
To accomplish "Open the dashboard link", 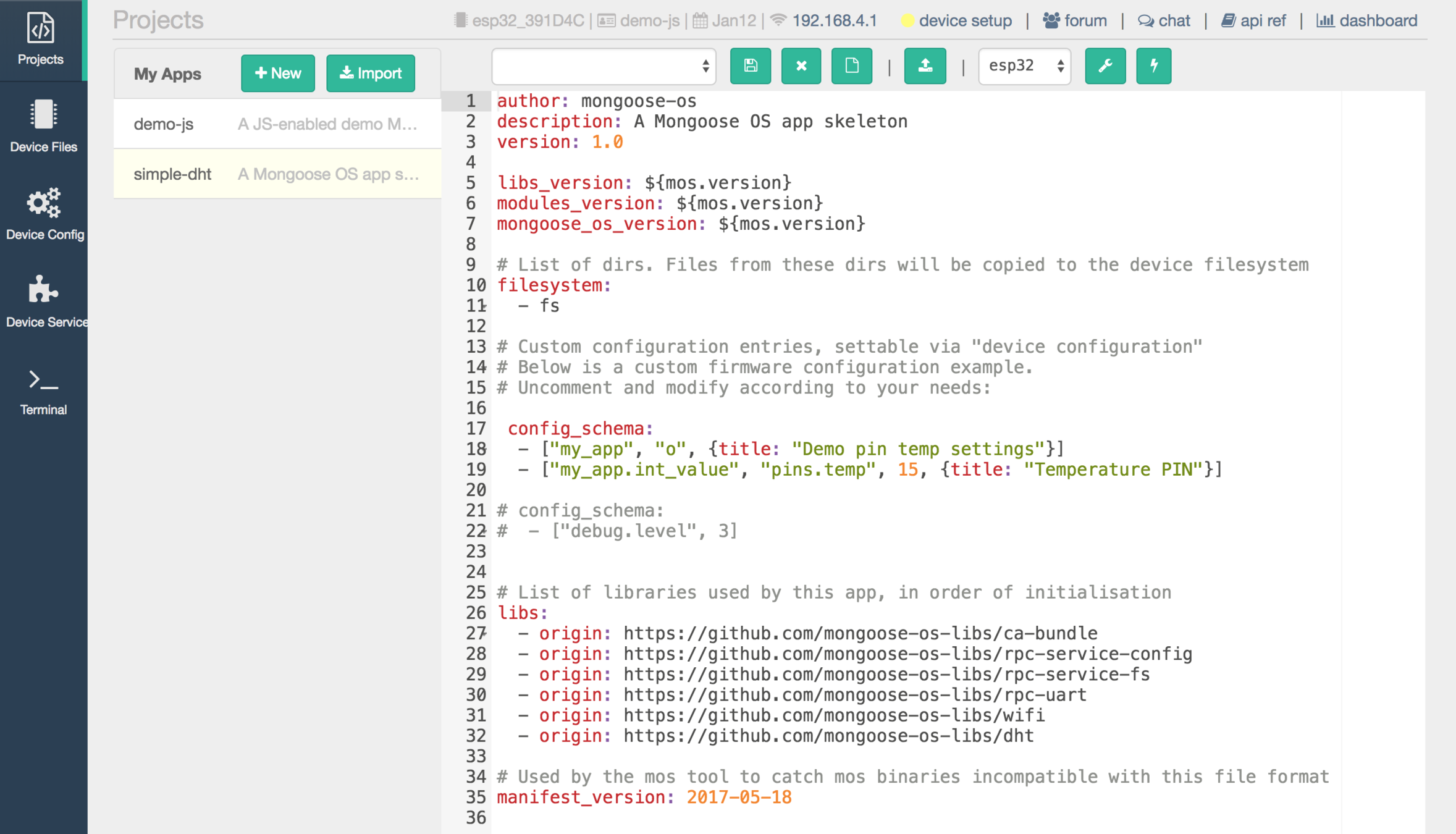I will pyautogui.click(x=1377, y=21).
